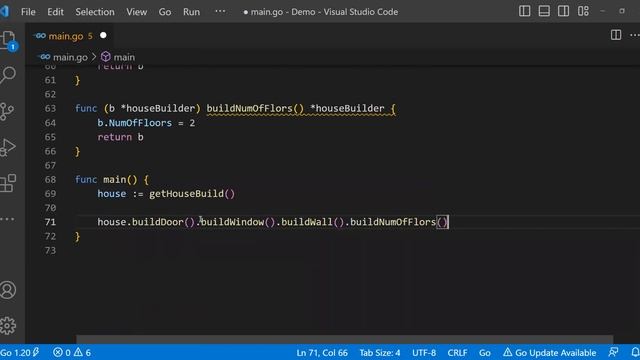The width and height of the screenshot is (640, 360).
Task: Click the horizontal scrollbar of editor
Action: point(344,339)
